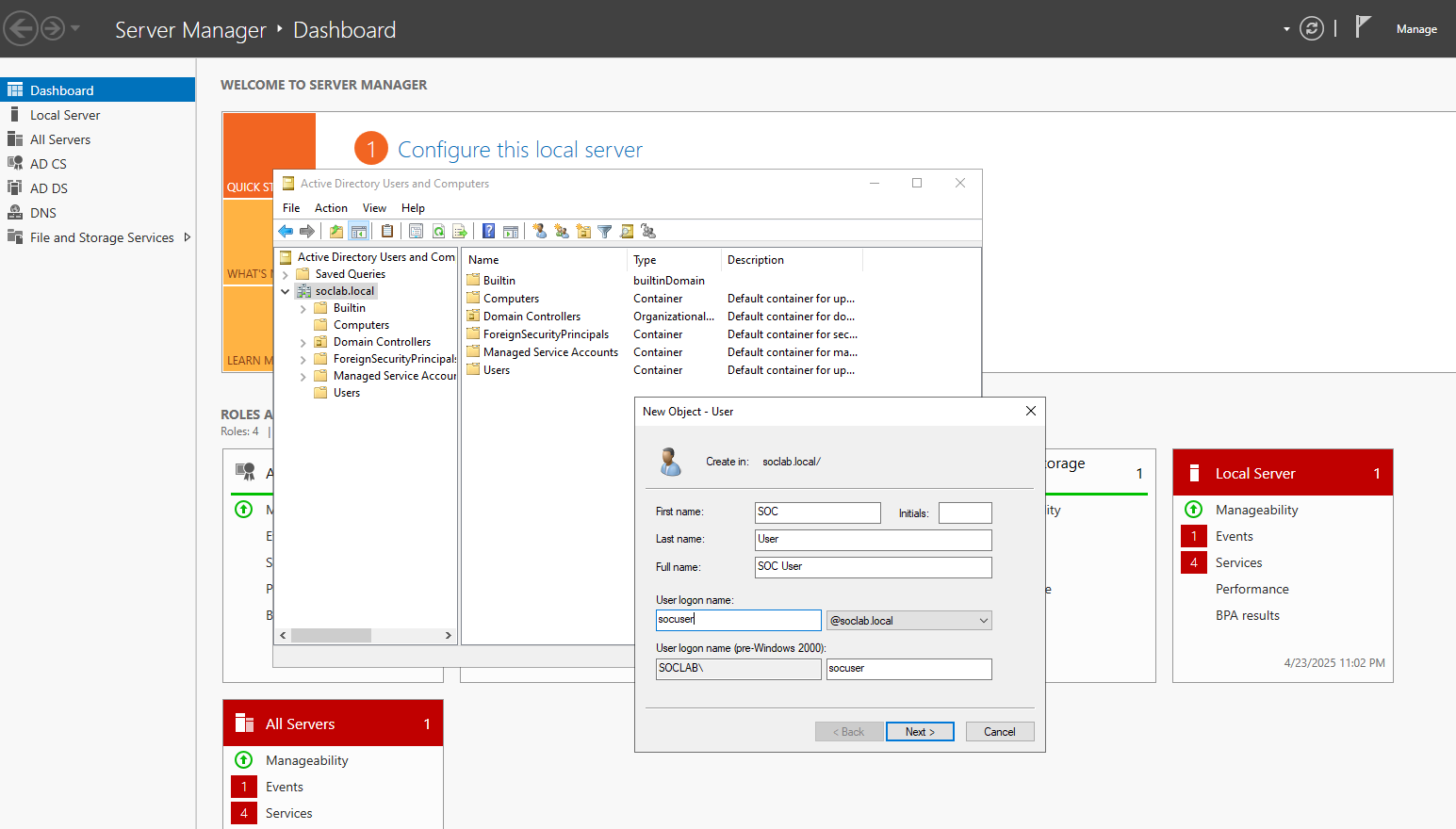The width and height of the screenshot is (1456, 829).
Task: Click the tree pane horizontal scrollbar thumb
Action: [331, 636]
